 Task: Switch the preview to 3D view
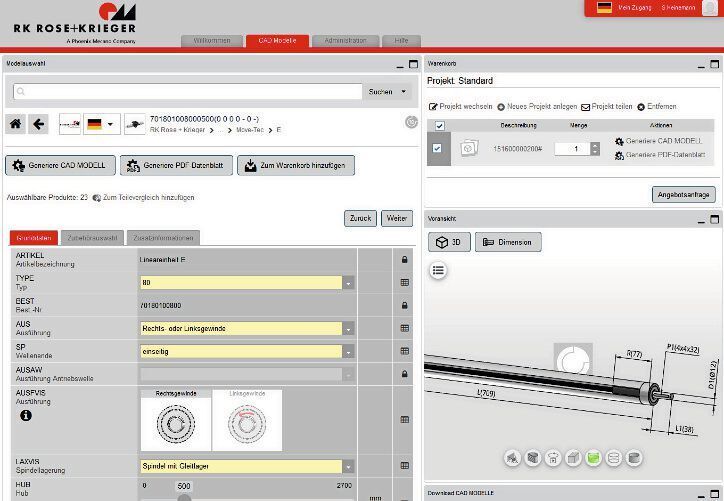tap(449, 242)
